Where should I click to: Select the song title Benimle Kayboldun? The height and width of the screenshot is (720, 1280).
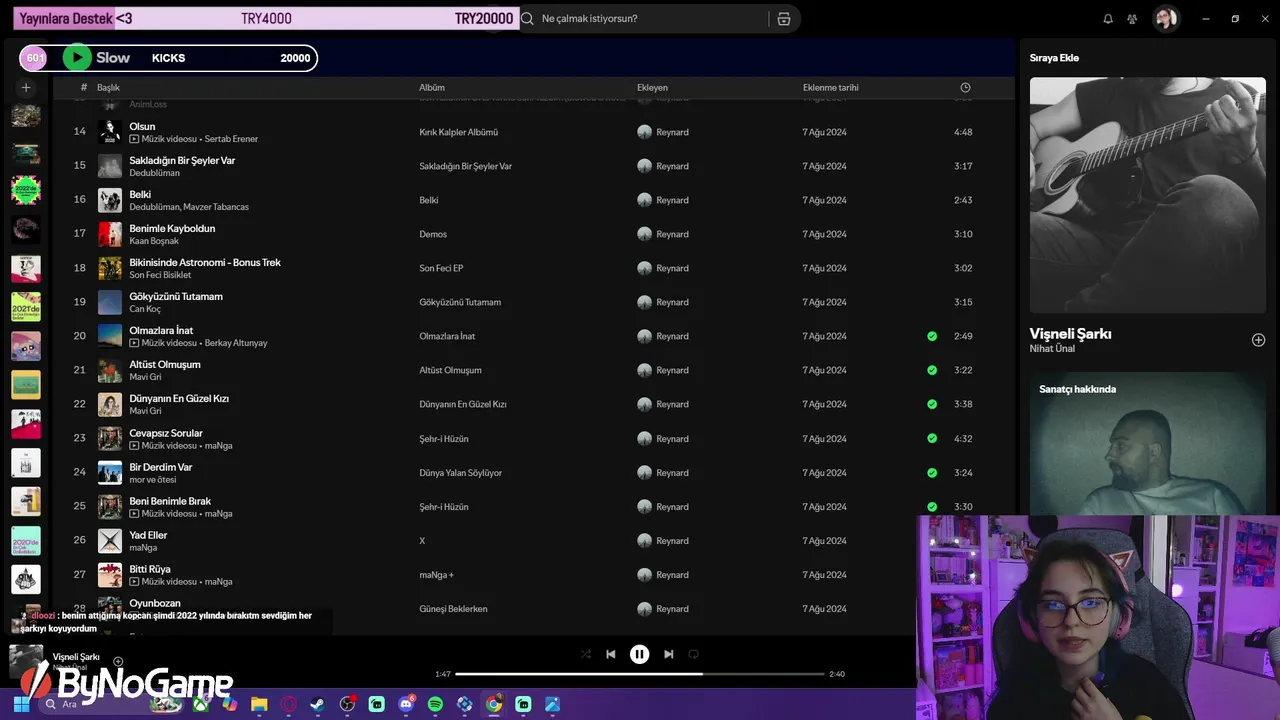tap(172, 228)
